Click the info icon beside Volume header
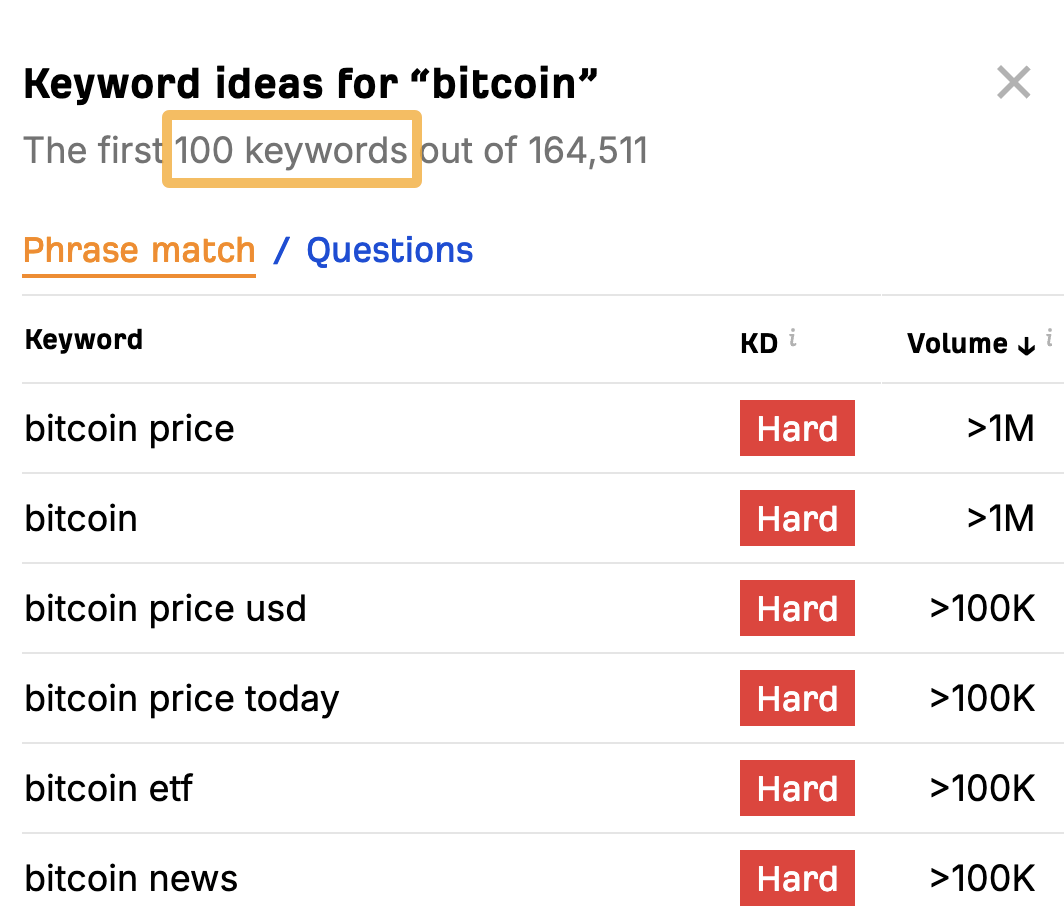Viewport: 1064px width, 918px height. (x=1050, y=336)
